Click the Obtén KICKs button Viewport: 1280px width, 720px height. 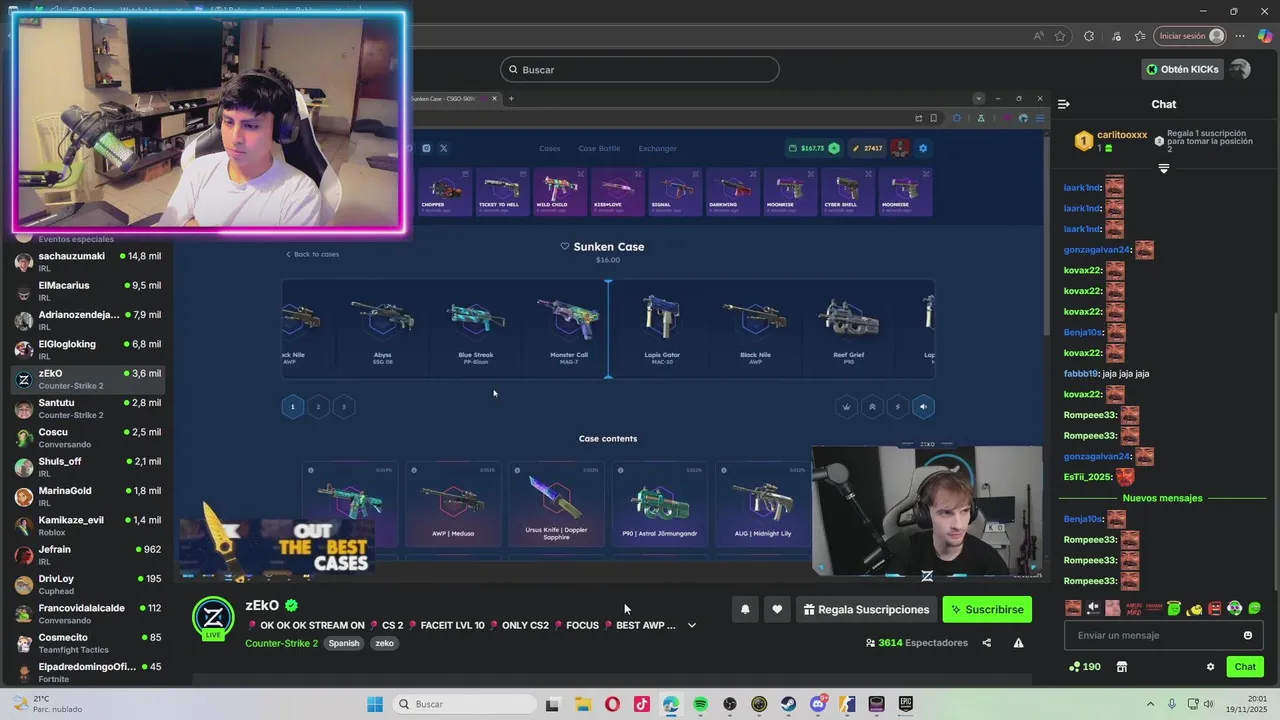coord(1182,69)
